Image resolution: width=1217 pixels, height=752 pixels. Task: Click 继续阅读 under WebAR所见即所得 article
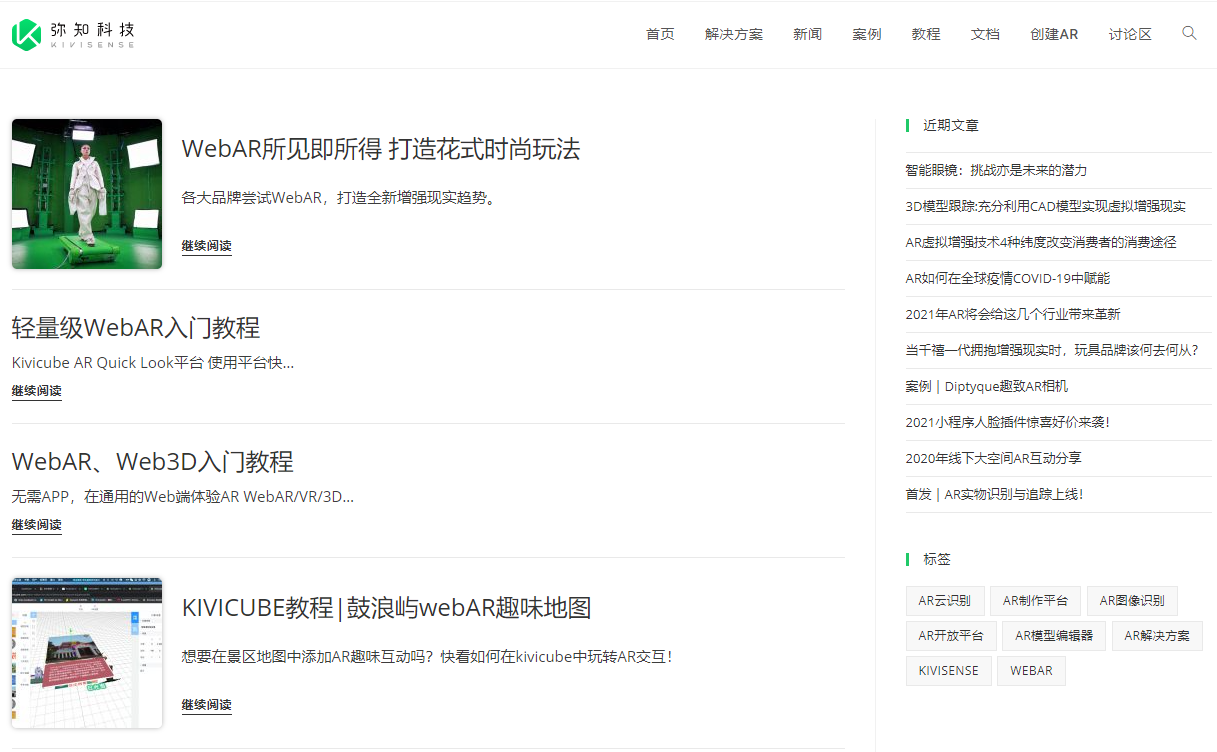pos(207,246)
